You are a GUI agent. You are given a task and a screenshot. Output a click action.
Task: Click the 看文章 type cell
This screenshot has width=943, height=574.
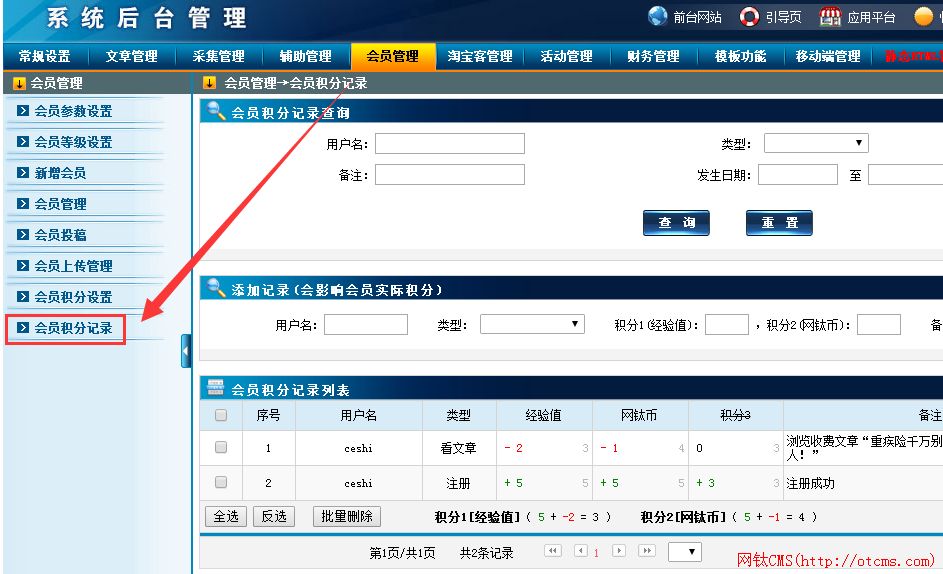(x=458, y=448)
